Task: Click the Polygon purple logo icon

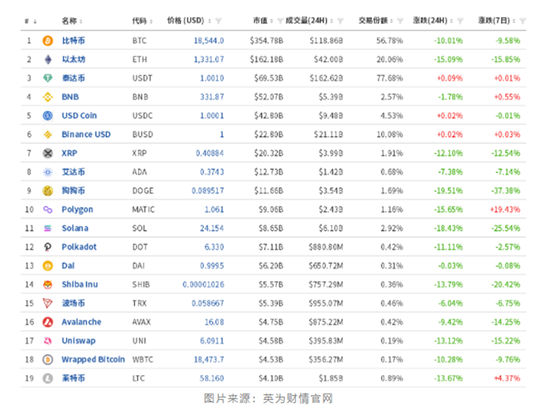Action: click(48, 210)
